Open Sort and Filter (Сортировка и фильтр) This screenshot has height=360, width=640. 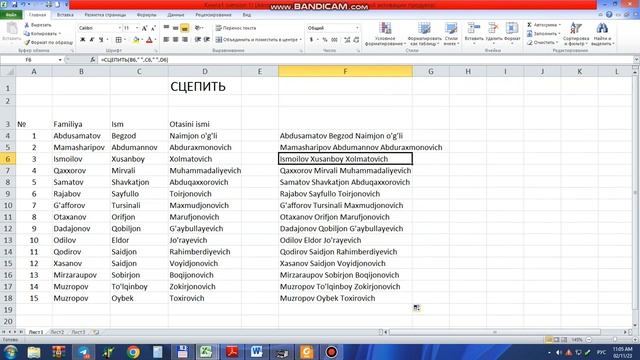point(576,33)
